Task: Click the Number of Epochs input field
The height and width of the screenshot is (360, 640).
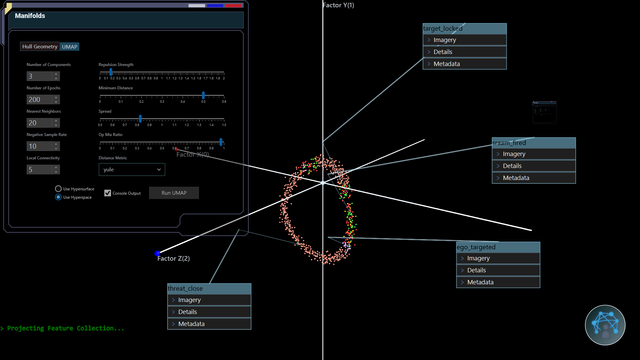Action: point(43,100)
